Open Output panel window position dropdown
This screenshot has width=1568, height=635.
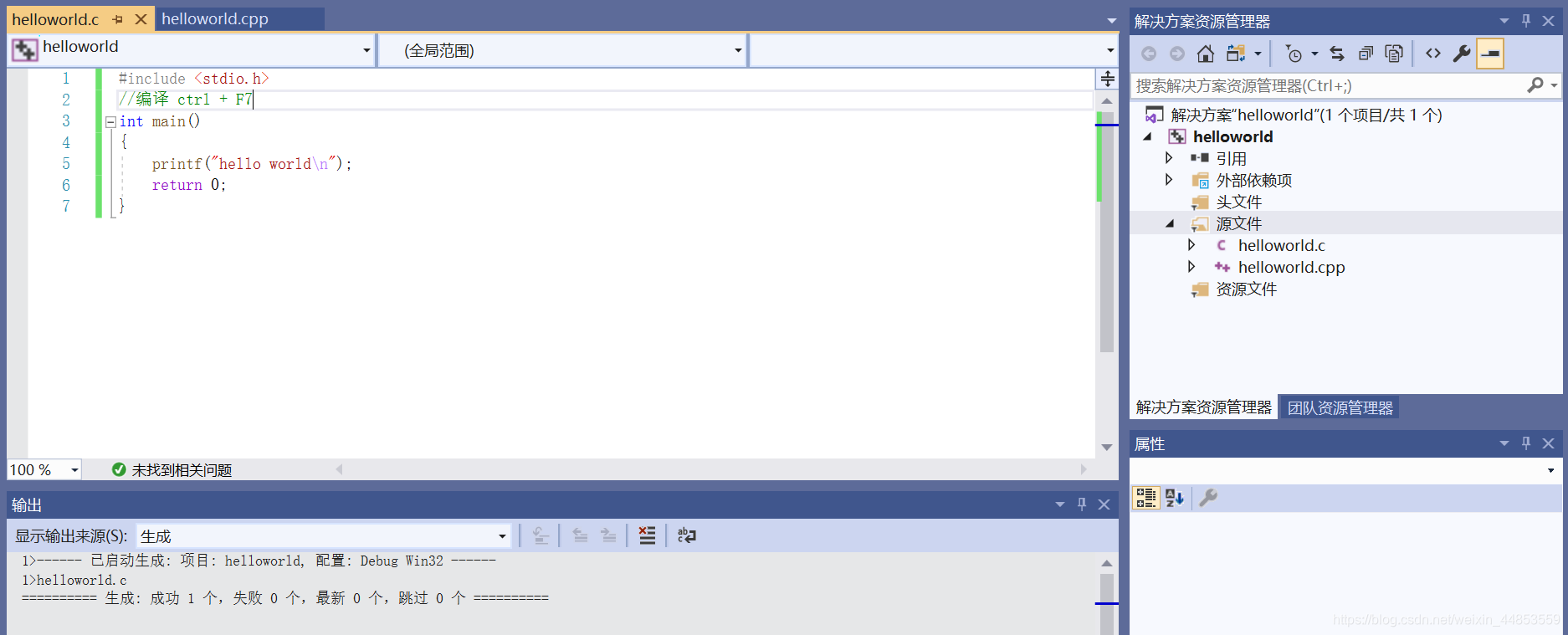point(1059,504)
